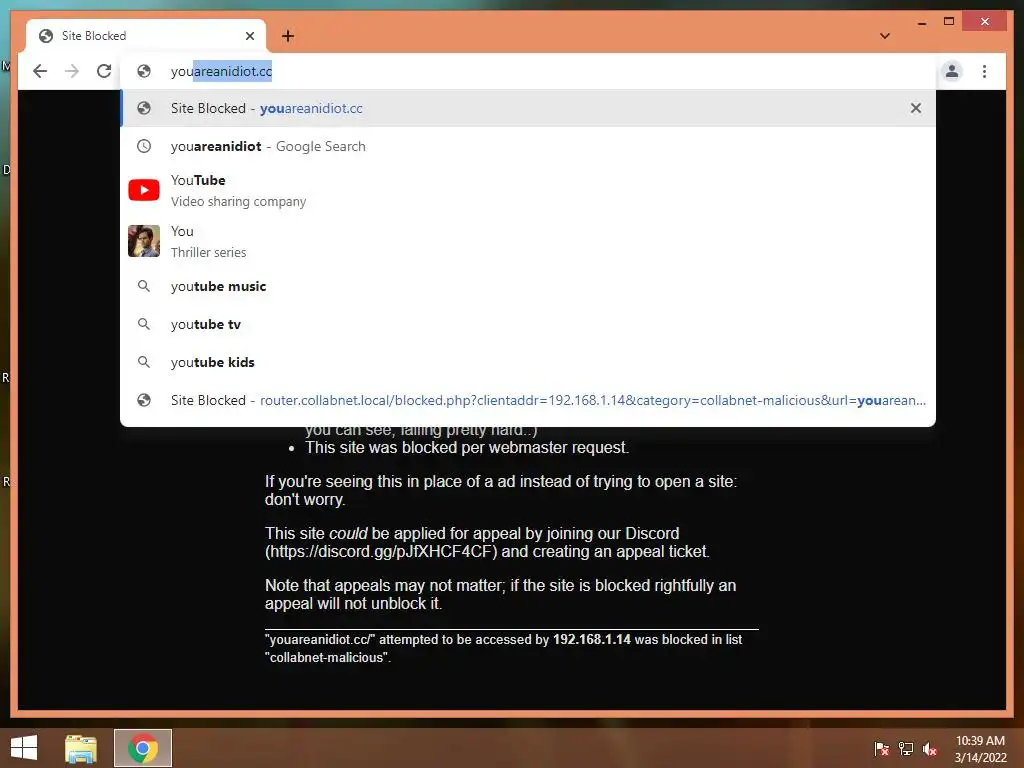Click the muted speaker tray icon
This screenshot has width=1024, height=768.
click(930, 748)
